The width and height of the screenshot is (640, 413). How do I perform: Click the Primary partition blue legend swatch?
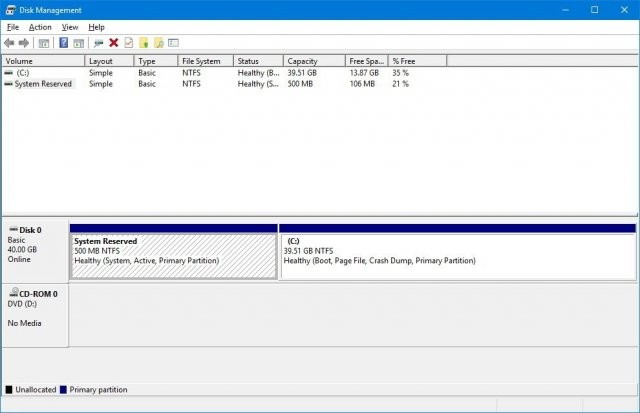[x=63, y=390]
